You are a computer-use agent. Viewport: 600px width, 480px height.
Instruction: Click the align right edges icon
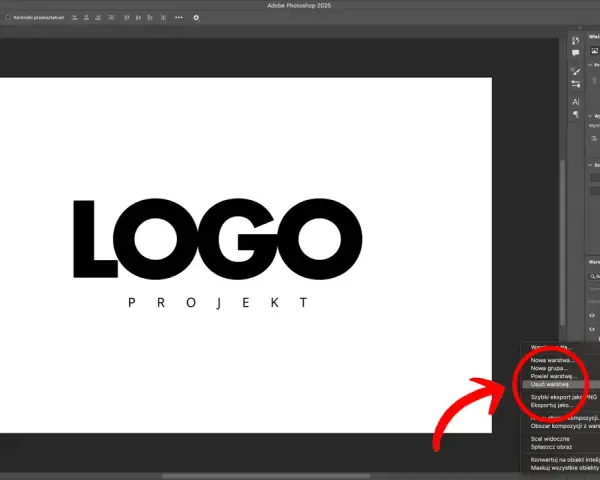tap(98, 18)
